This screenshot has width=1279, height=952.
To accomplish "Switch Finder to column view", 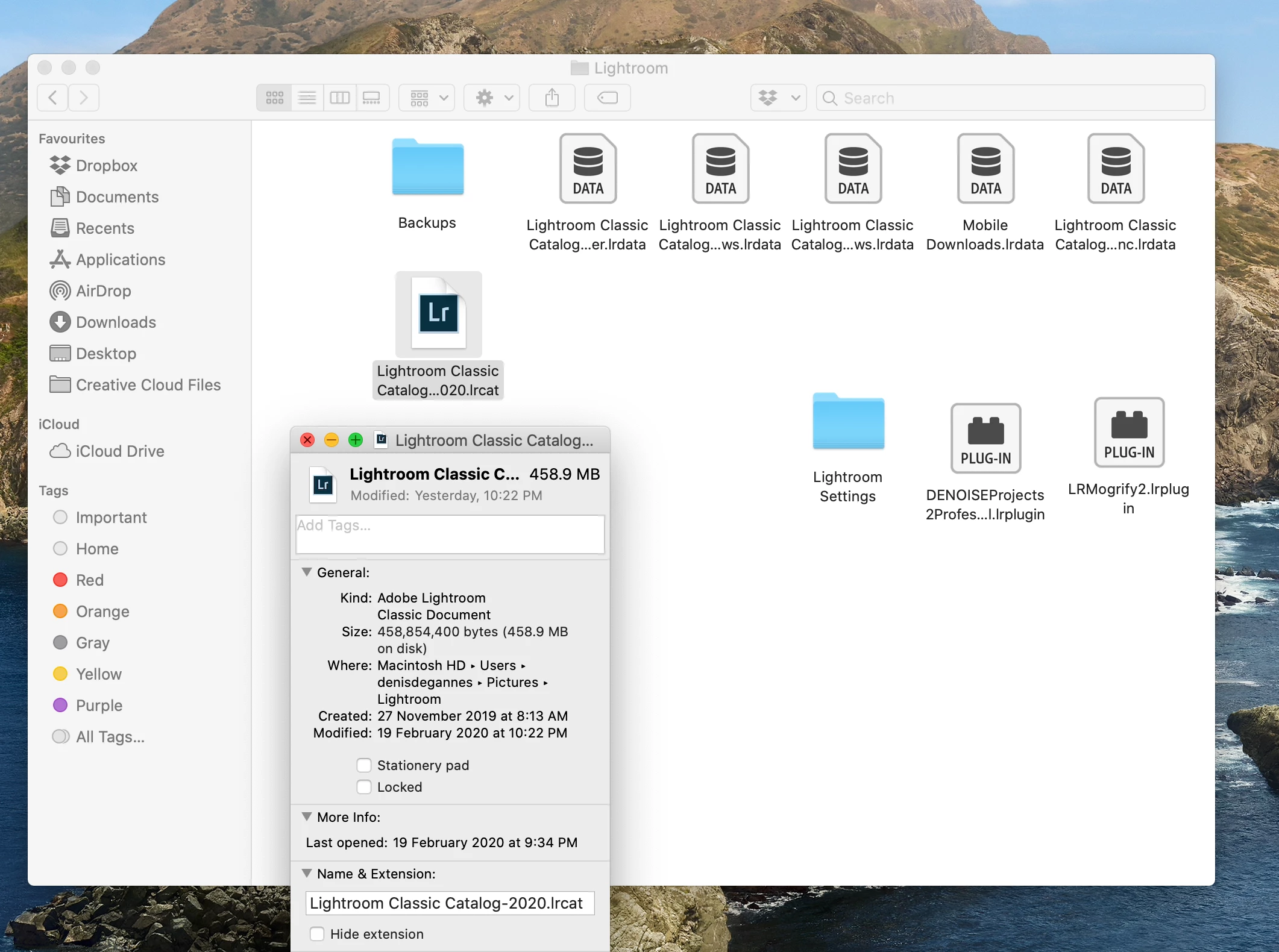I will coord(339,98).
